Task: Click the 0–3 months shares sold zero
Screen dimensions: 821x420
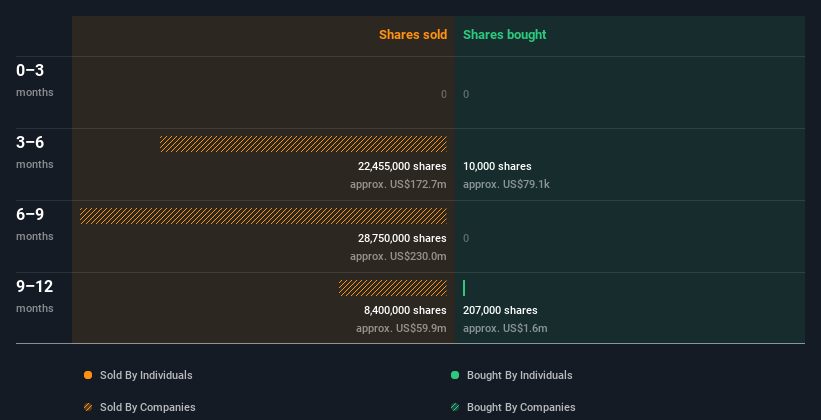Action: 444,94
